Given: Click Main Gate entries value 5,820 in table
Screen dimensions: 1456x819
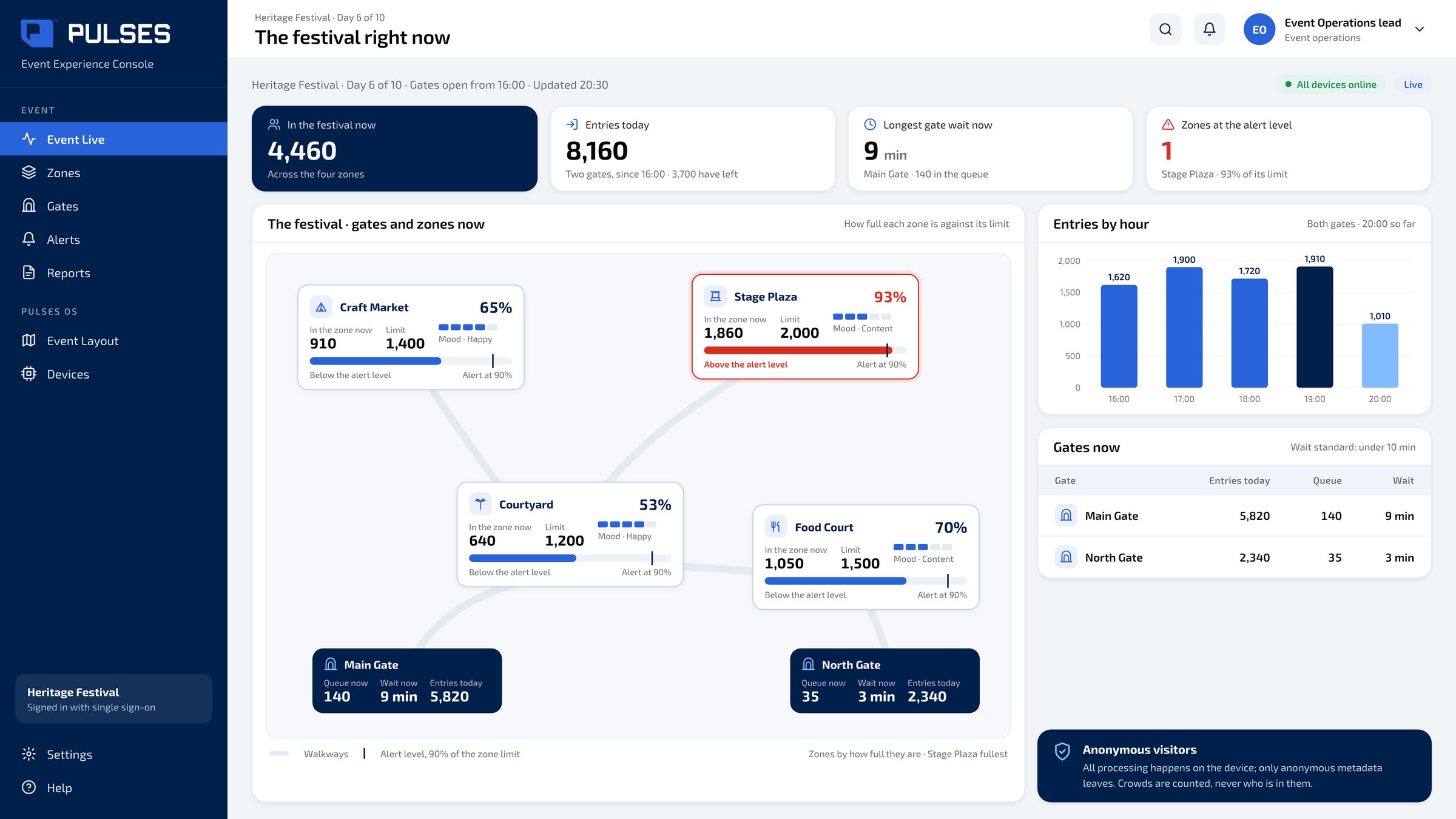Looking at the screenshot, I should click(x=1255, y=516).
